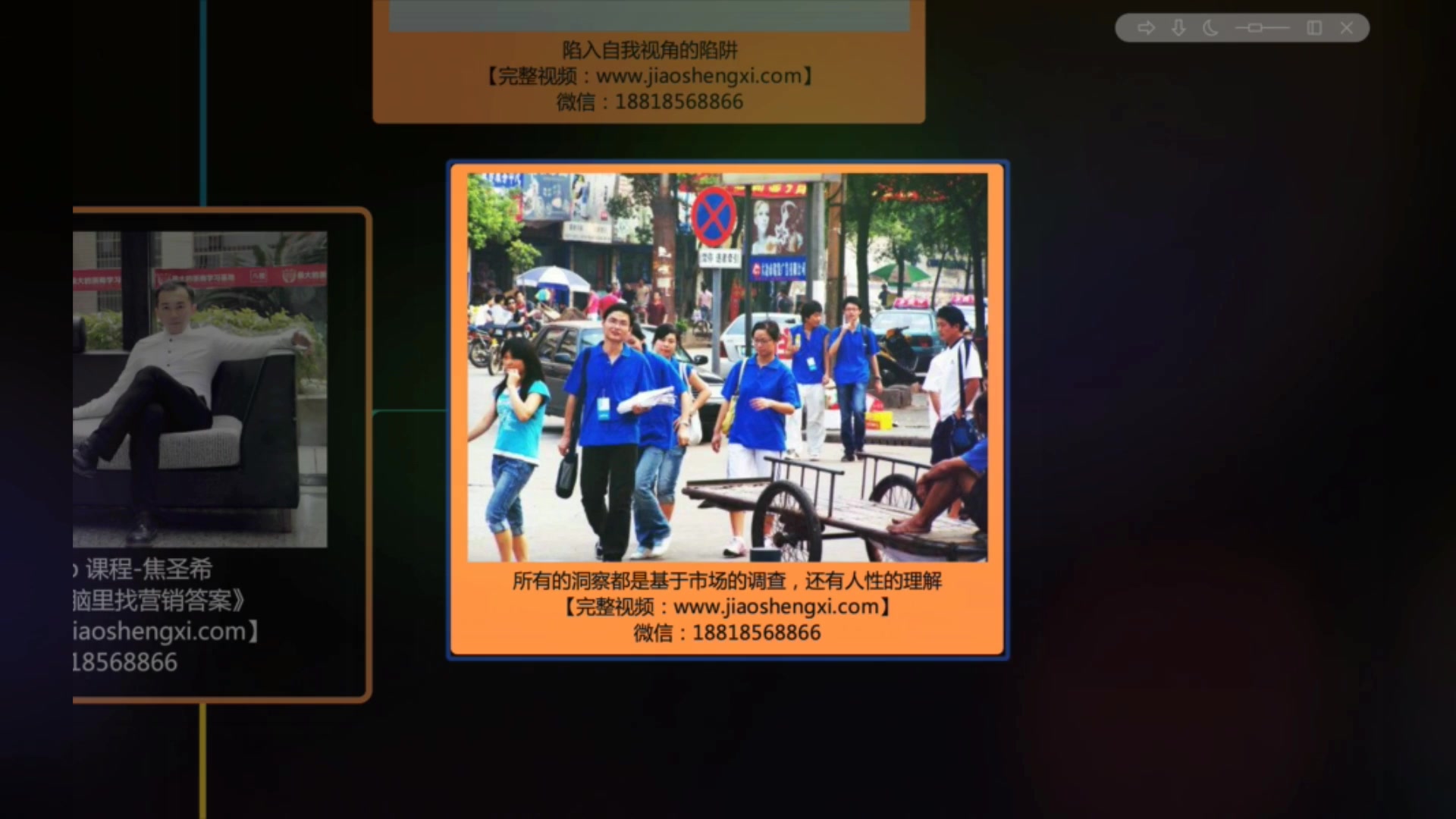The height and width of the screenshot is (819, 1456).
Task: Click the zoom slider handle in floating toolbar
Action: [1255, 28]
